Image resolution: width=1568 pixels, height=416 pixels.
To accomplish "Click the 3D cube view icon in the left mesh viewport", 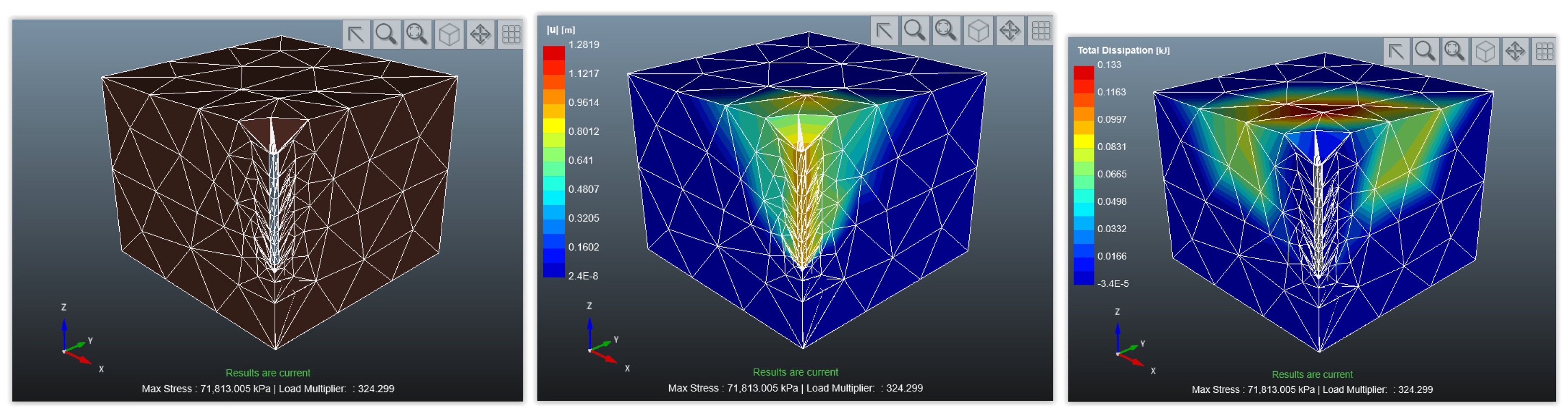I will point(449,34).
